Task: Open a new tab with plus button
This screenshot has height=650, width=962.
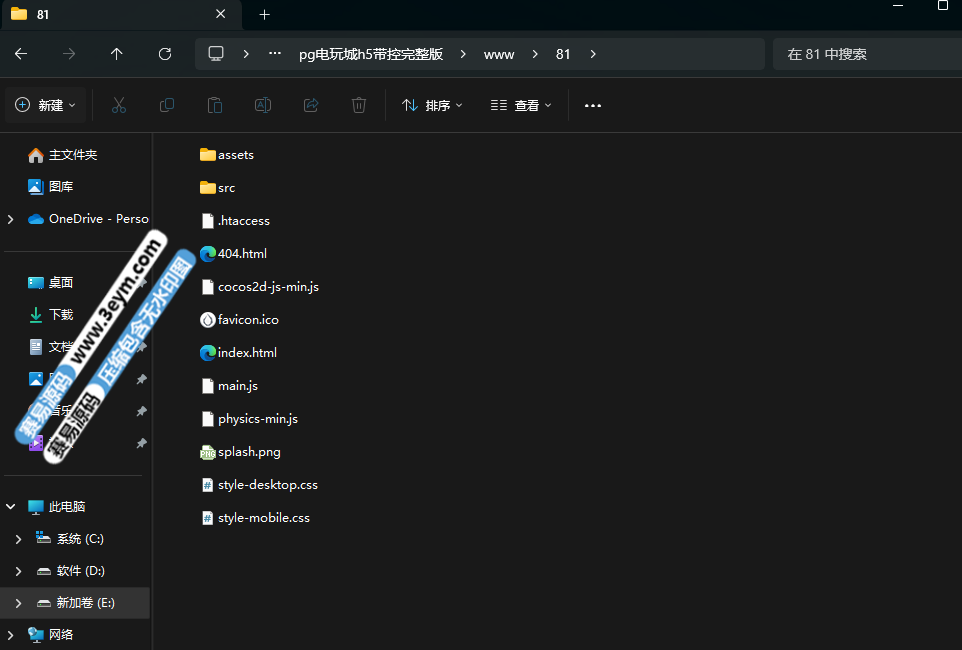Action: [x=264, y=15]
